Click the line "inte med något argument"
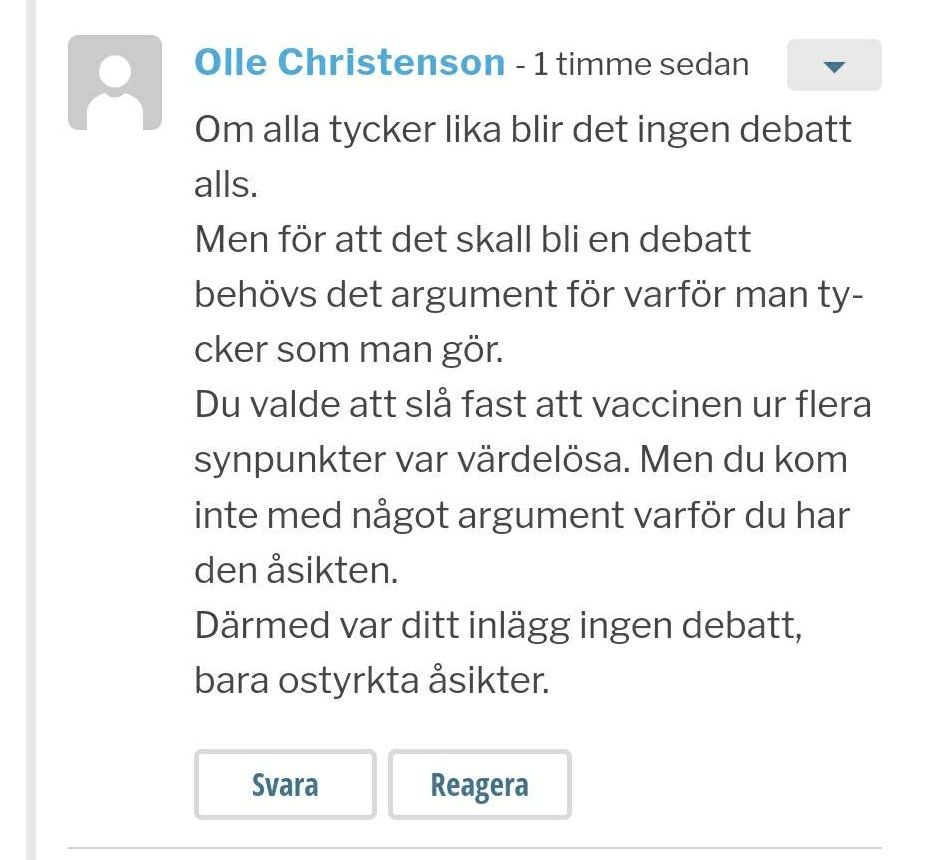 522,515
